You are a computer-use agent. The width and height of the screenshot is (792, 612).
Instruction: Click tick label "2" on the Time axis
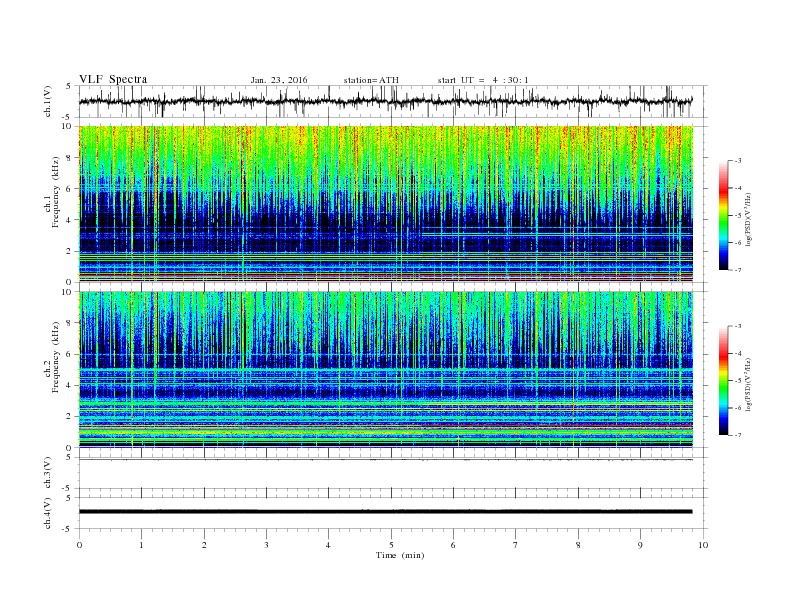[x=204, y=545]
